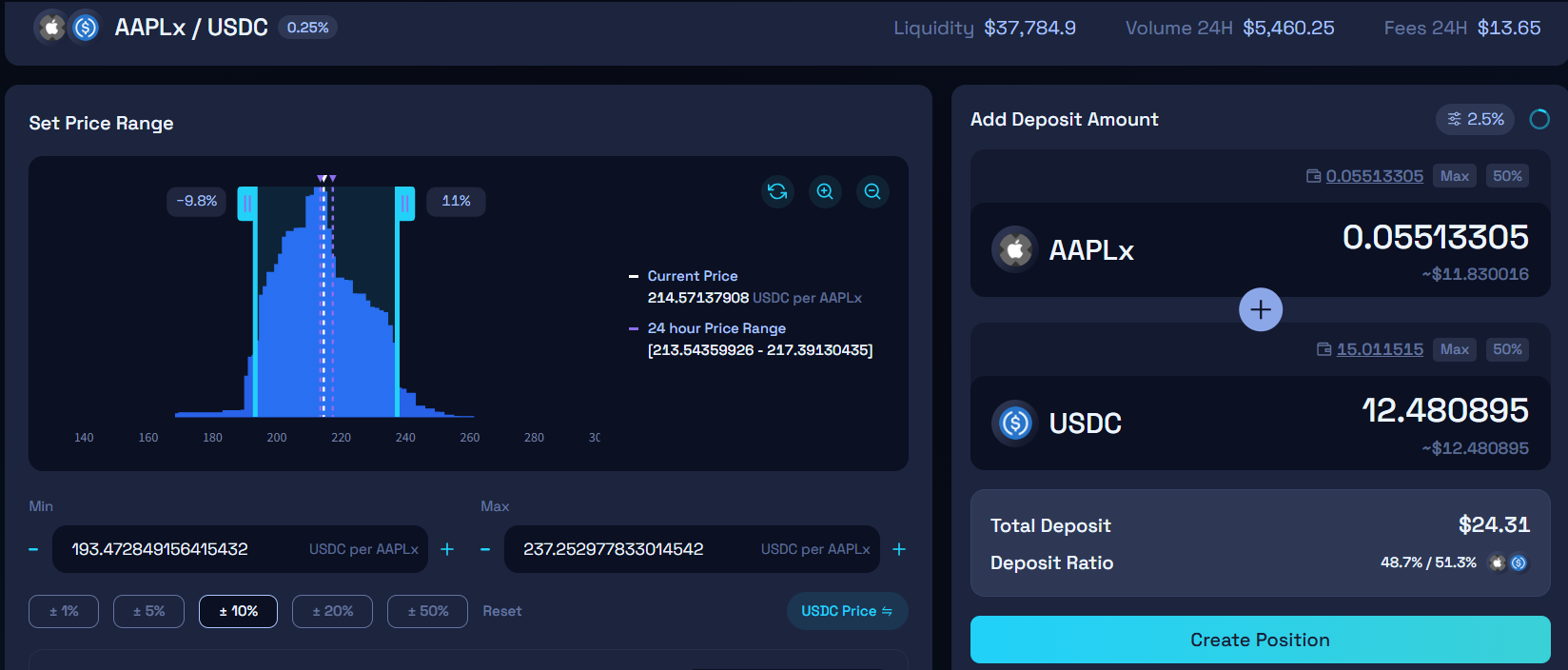This screenshot has height=670, width=1568.
Task: Click the Min price input field
Action: (x=240, y=549)
